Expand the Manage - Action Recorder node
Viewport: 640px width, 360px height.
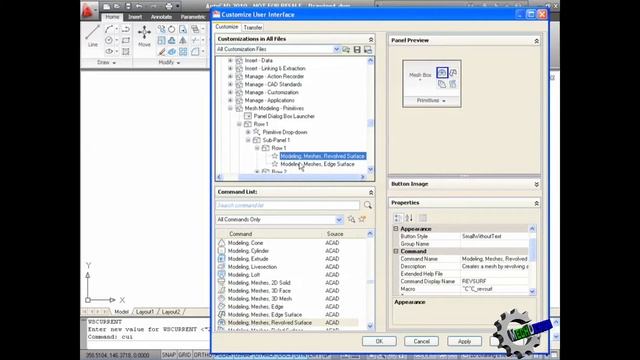coord(230,76)
